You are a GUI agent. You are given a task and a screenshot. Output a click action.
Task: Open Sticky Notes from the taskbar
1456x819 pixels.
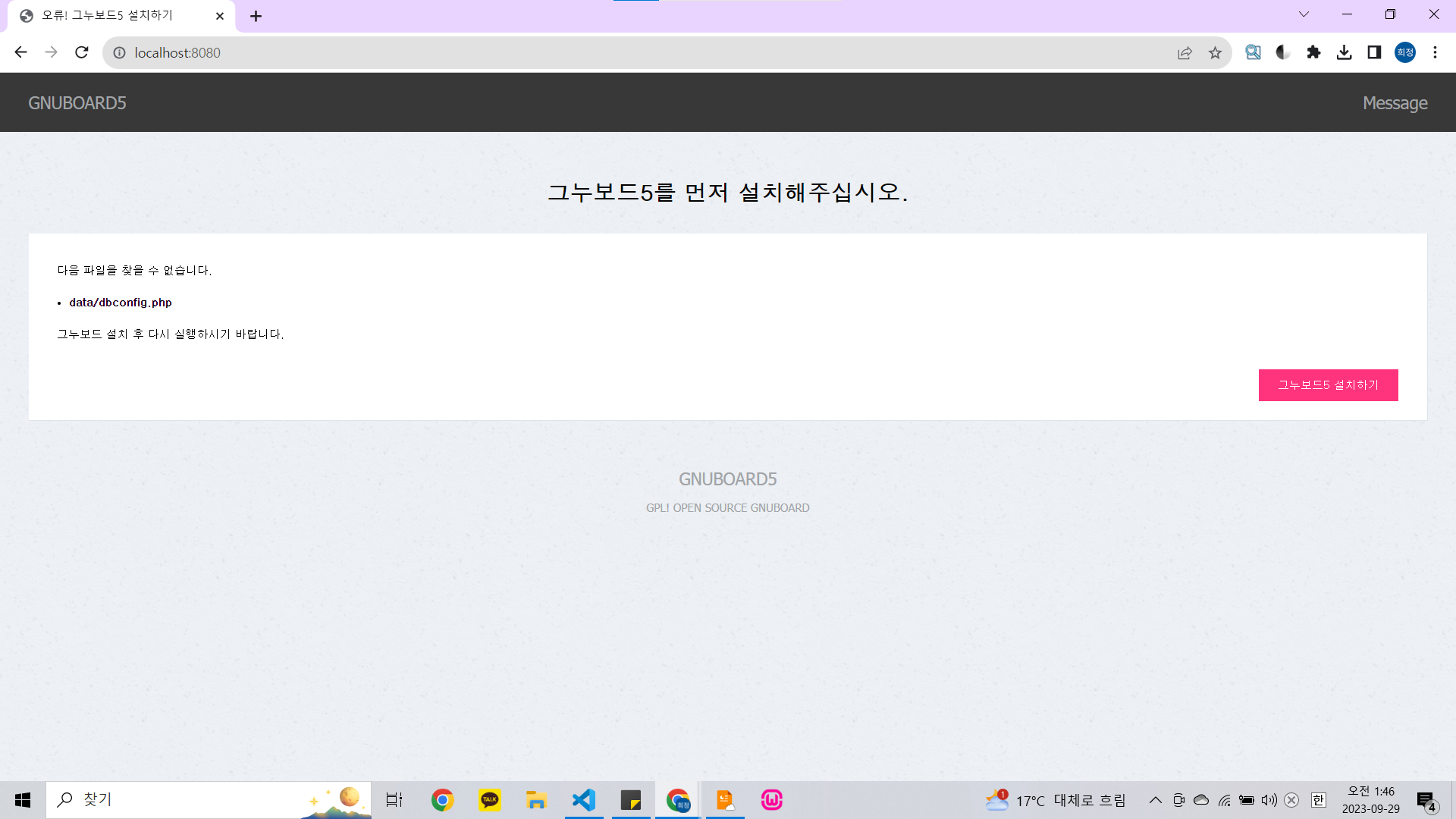click(x=631, y=800)
